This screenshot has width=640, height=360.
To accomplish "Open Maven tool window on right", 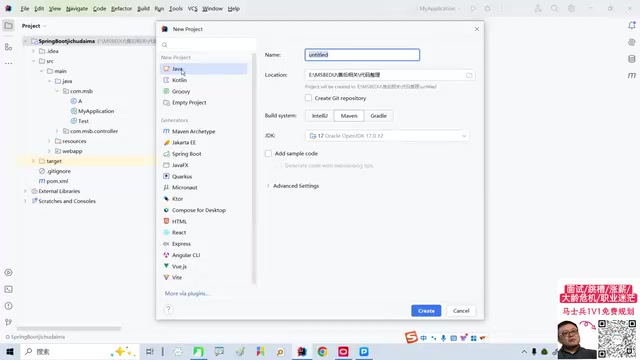I will 632,76.
